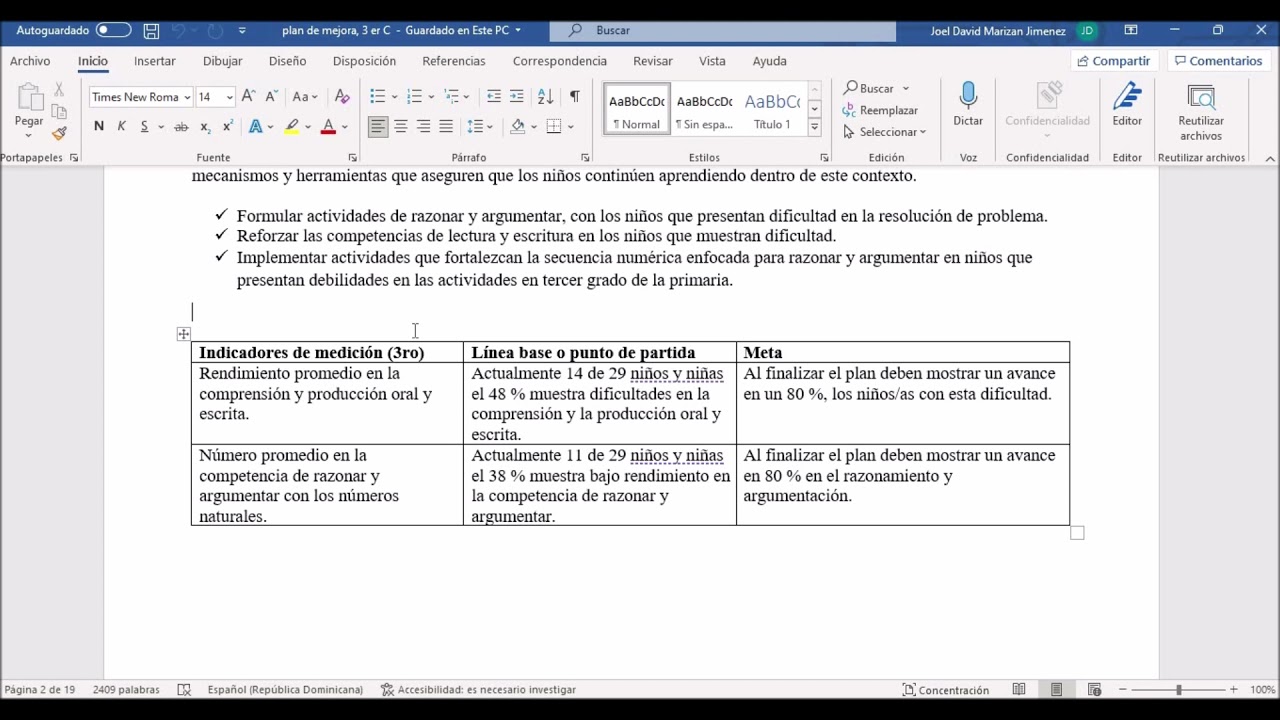Expand the Styles gallery arrow

pos(814,127)
